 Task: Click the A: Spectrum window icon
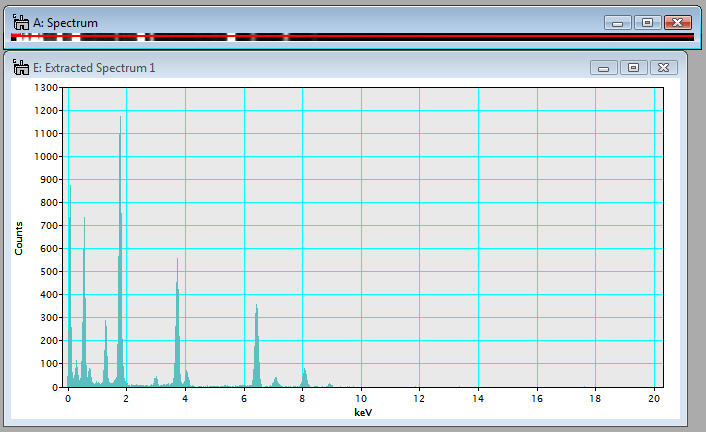coord(21,22)
